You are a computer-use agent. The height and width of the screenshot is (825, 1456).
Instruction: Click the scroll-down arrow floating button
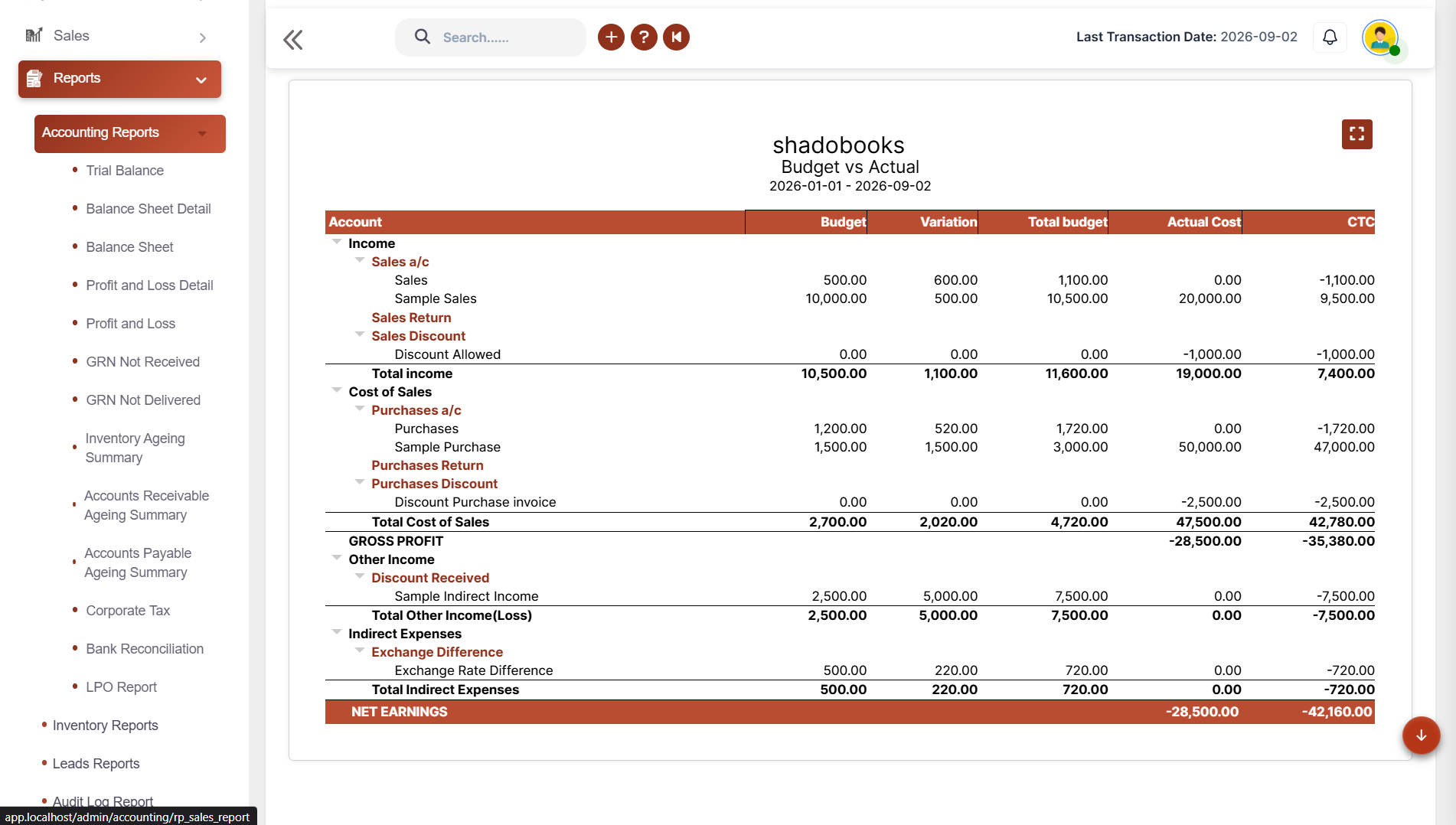click(x=1421, y=735)
